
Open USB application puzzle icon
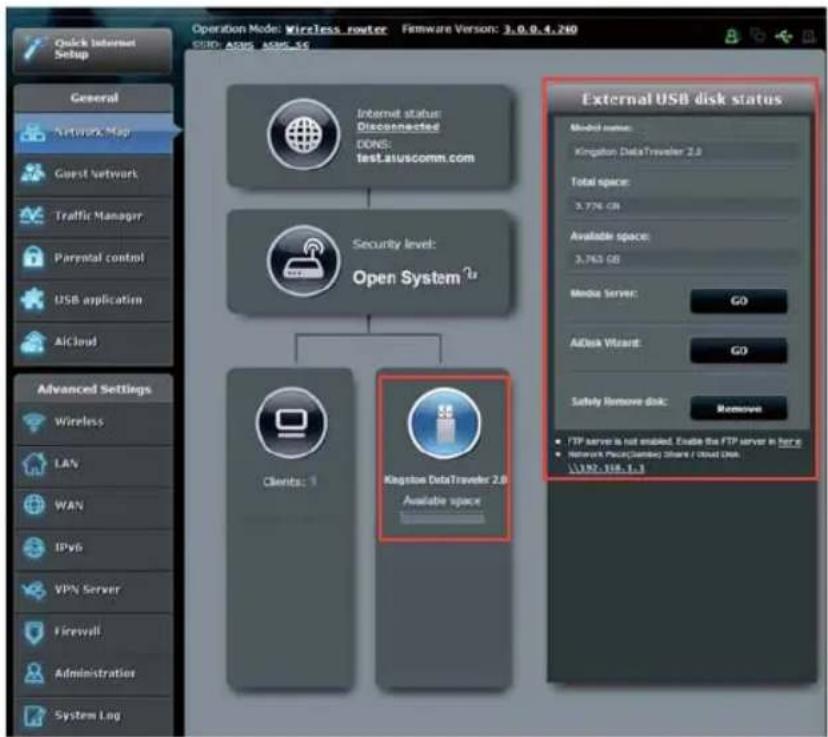pyautogui.click(x=93, y=300)
